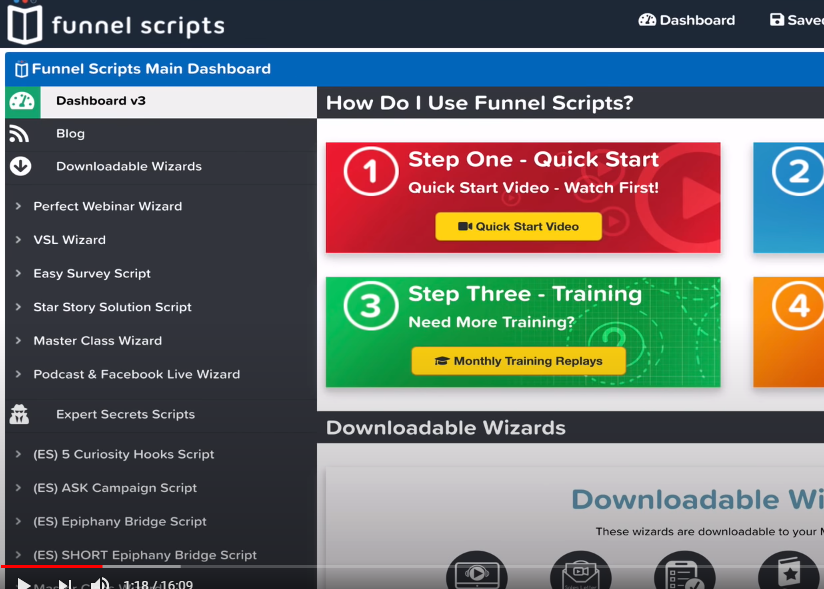Screen dimensions: 824x589
Task: Click the star book wizard icon
Action: [789, 570]
